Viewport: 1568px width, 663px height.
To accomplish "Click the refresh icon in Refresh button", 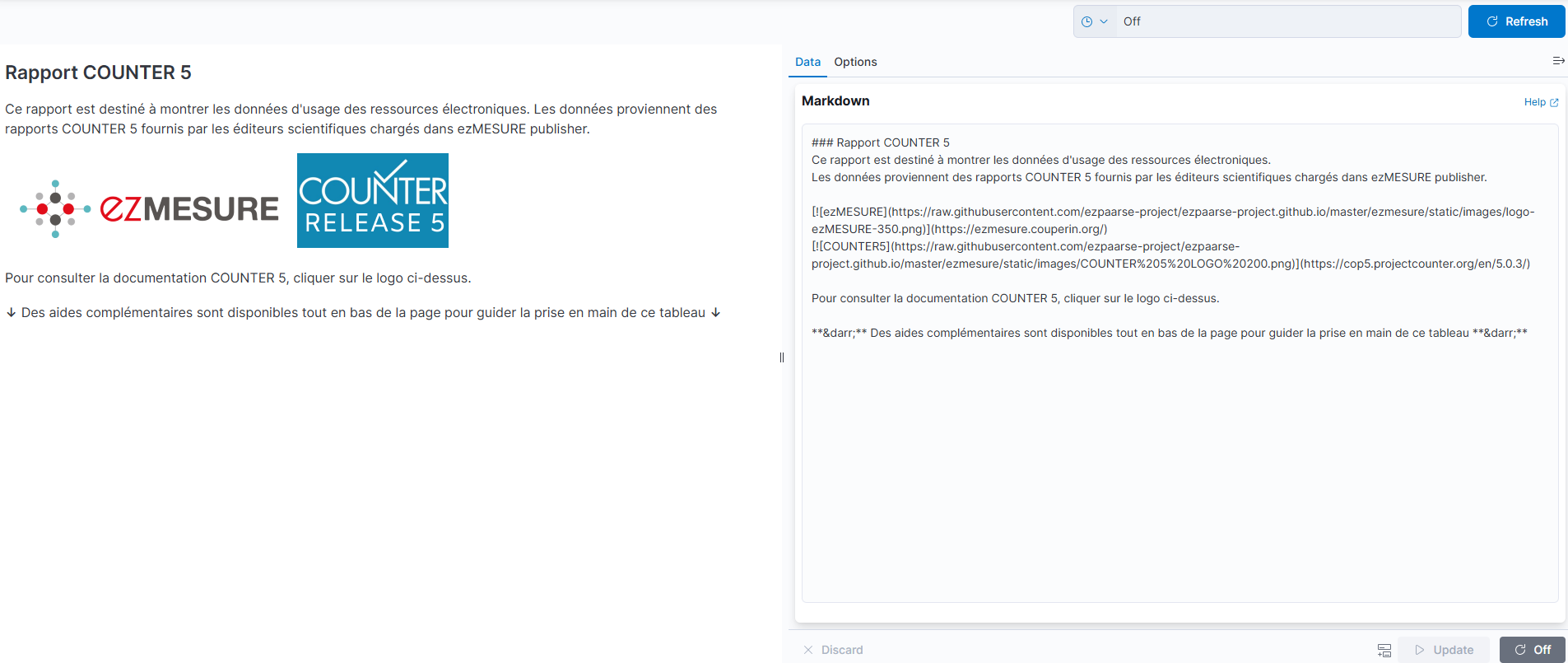I will point(1492,21).
